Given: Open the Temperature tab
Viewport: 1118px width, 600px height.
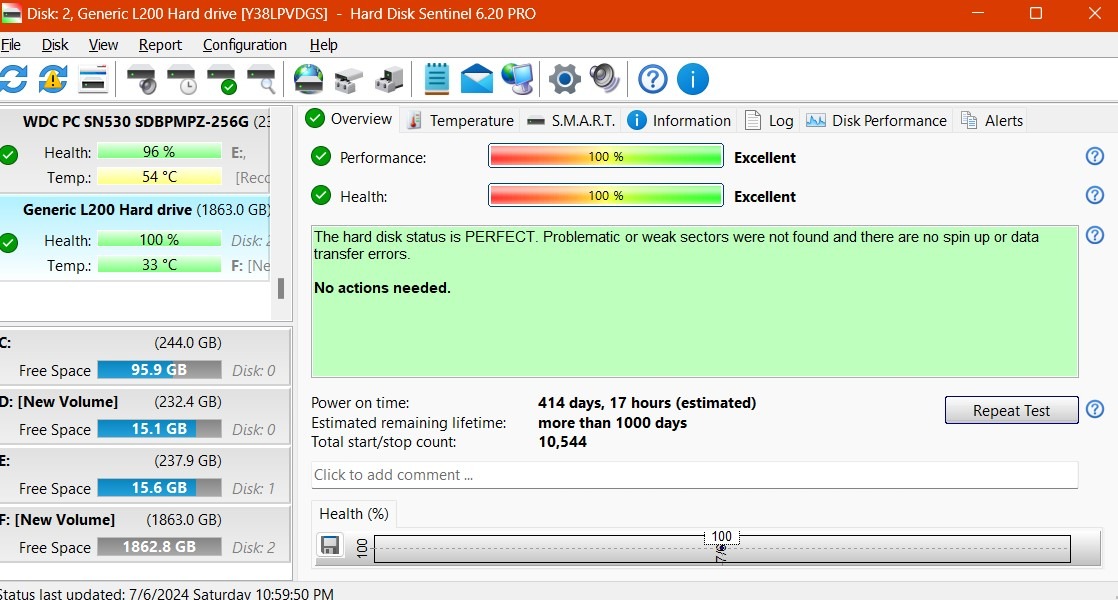Looking at the screenshot, I should coord(460,120).
